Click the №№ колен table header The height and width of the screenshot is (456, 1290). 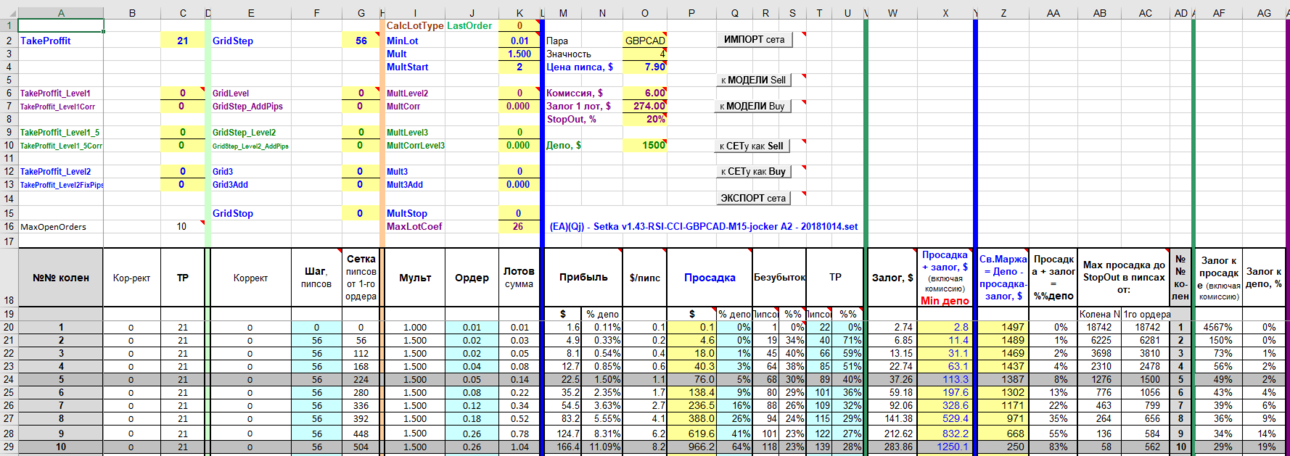pos(60,277)
